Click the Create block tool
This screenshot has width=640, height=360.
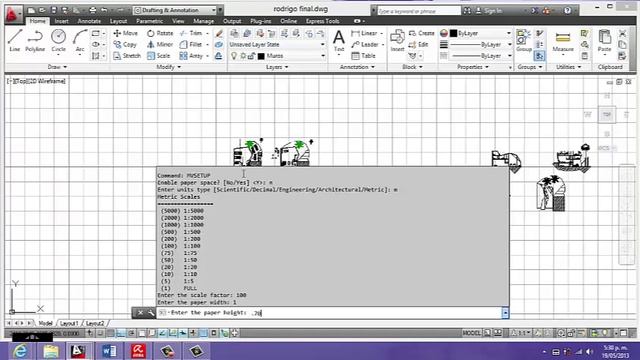point(422,33)
